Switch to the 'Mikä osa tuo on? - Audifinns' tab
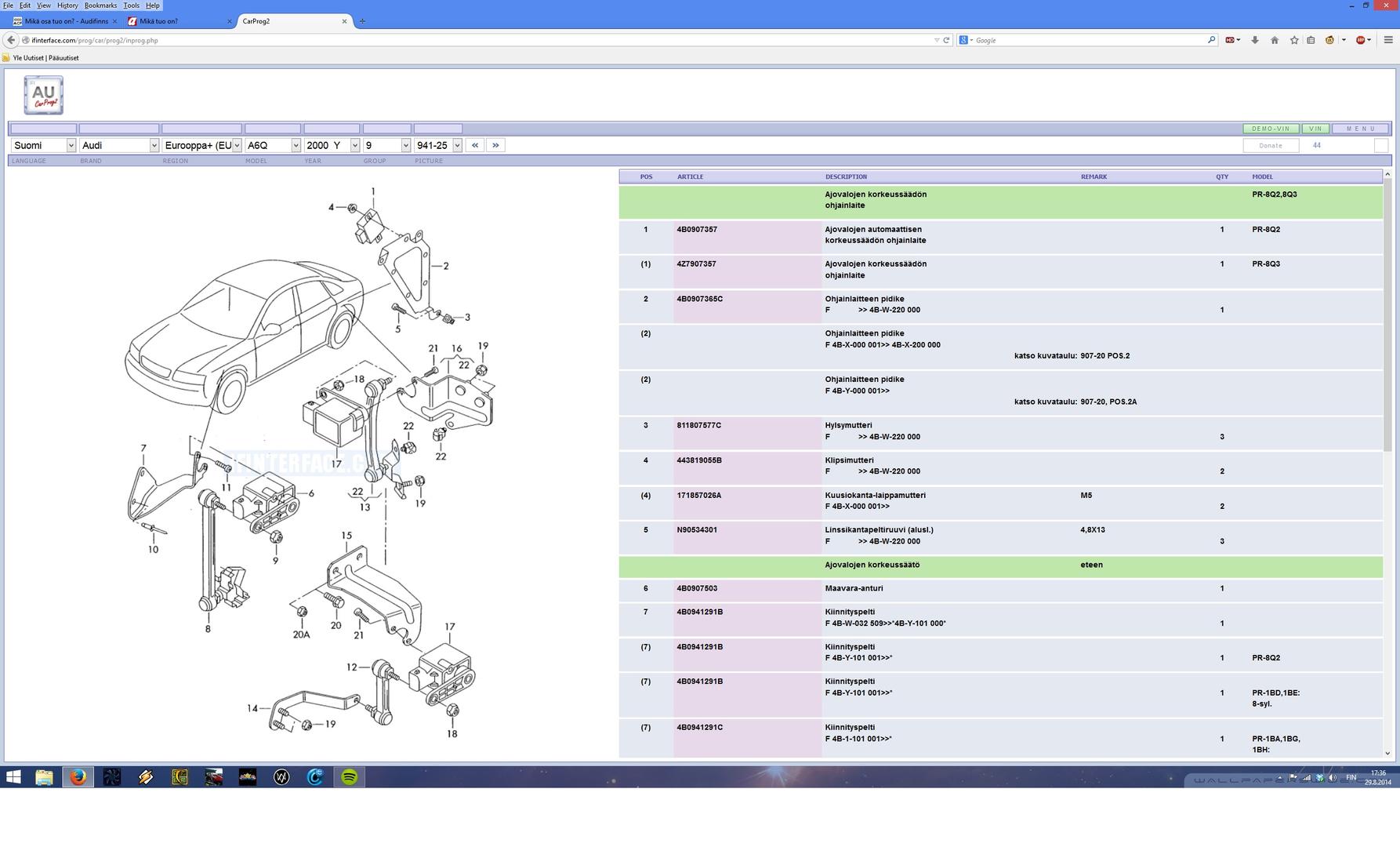Image resolution: width=1400 pixels, height=847 pixels. [66, 21]
